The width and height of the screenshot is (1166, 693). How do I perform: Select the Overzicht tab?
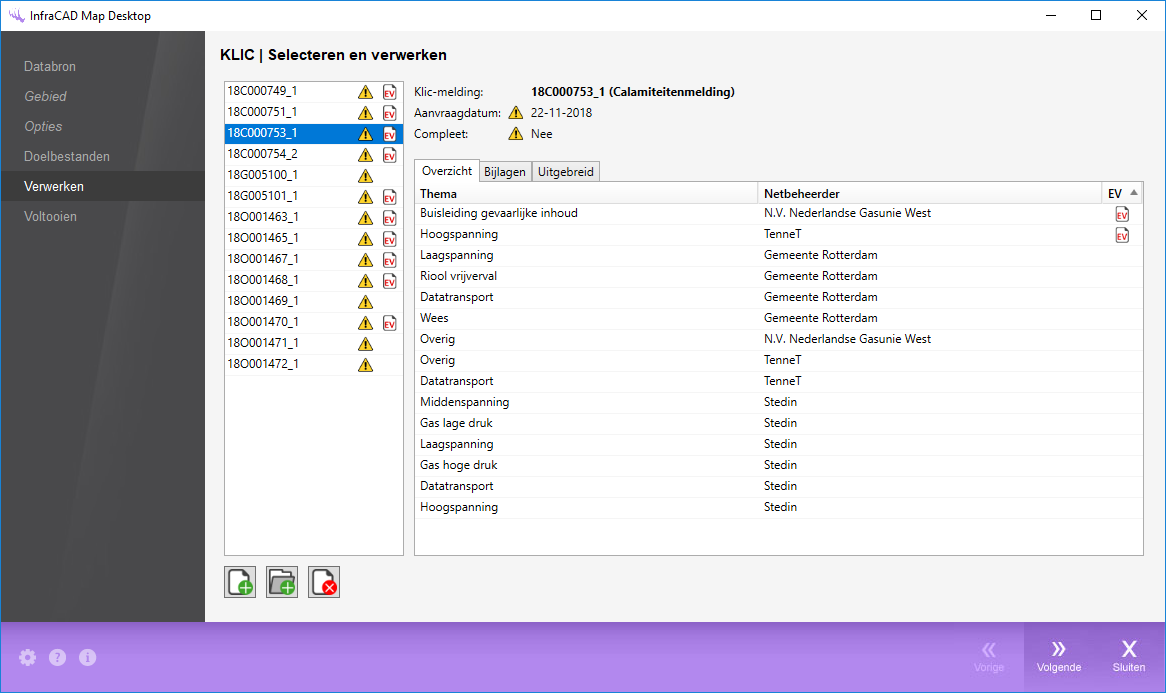447,171
